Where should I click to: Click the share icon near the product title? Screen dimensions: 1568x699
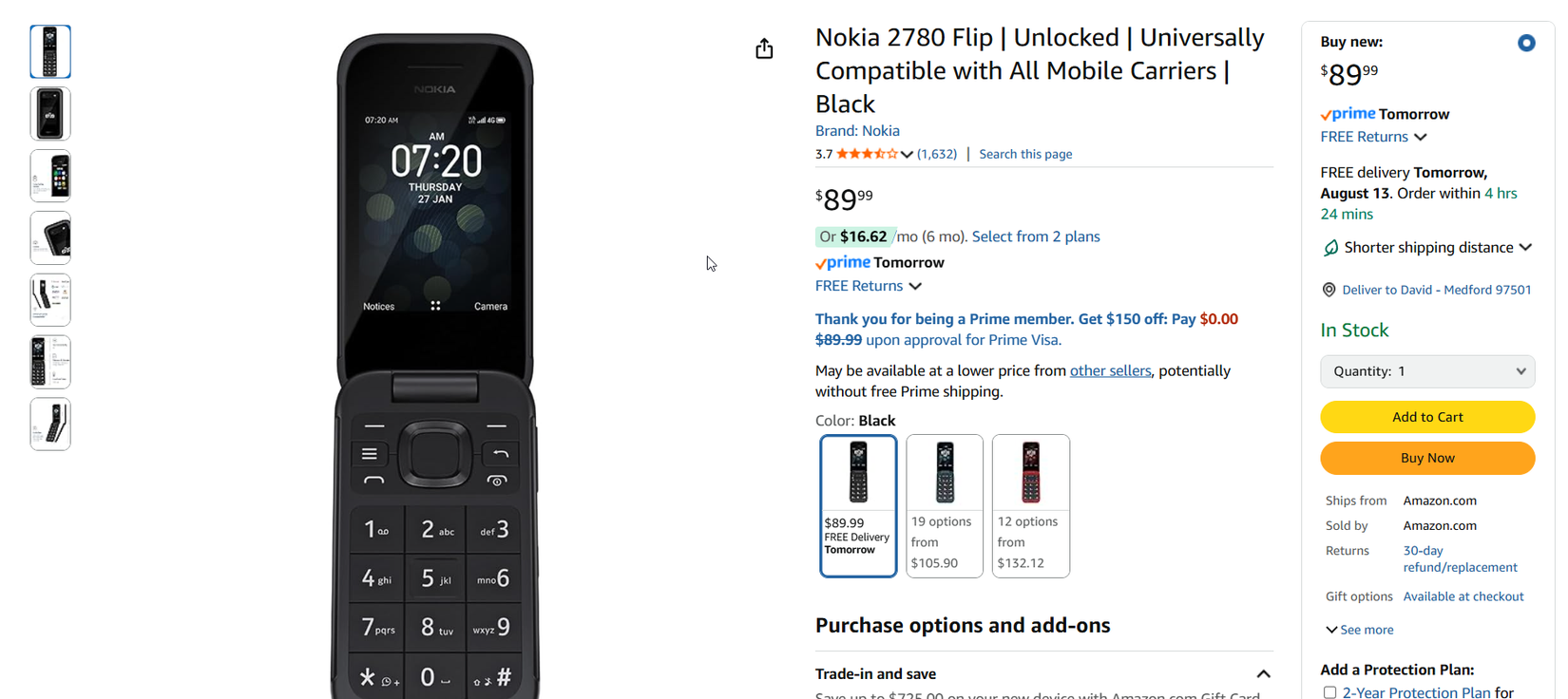coord(765,47)
